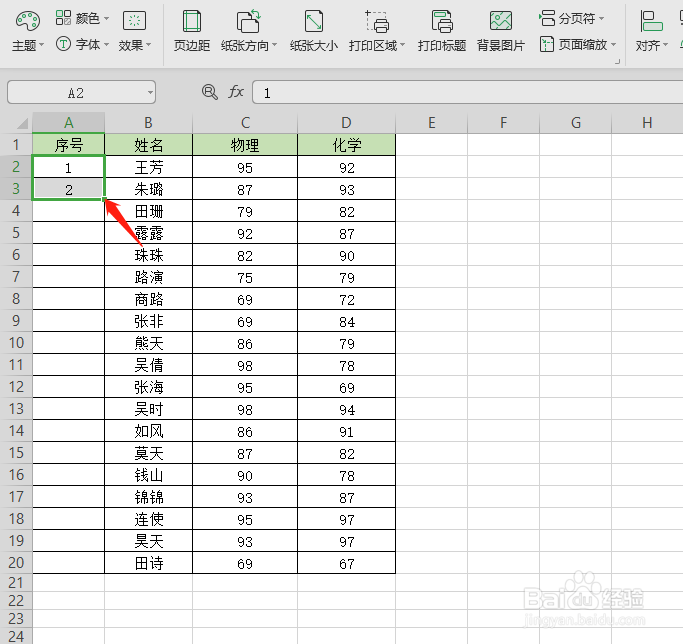Image resolution: width=683 pixels, height=644 pixels.
Task: Click the 化学 header cell
Action: point(346,145)
